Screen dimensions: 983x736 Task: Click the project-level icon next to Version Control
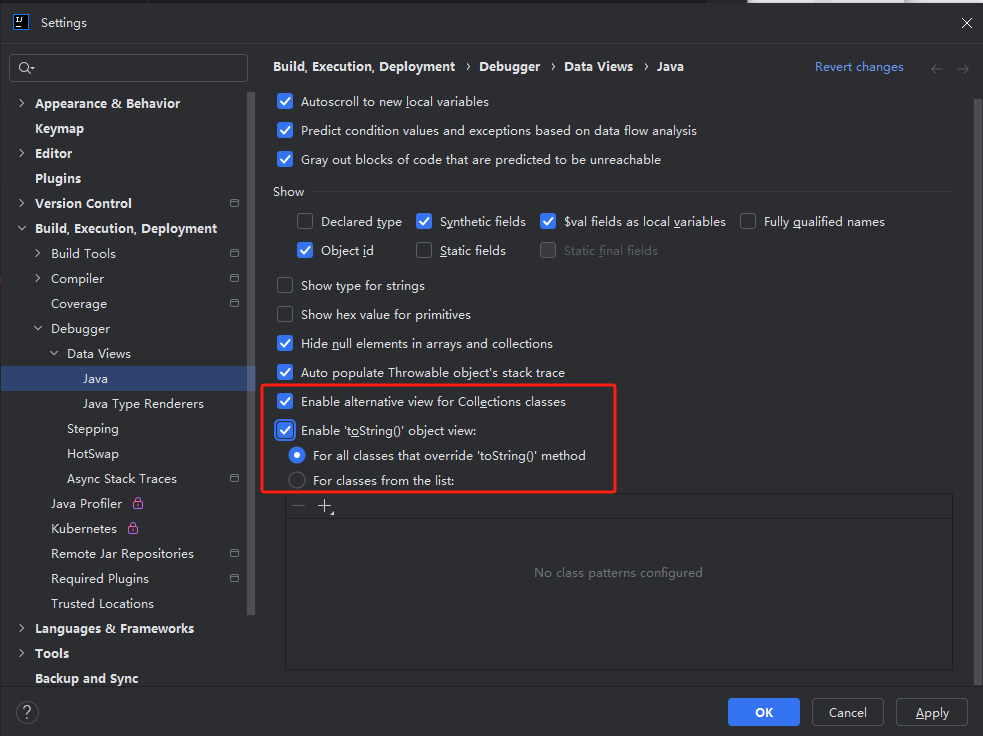click(234, 203)
